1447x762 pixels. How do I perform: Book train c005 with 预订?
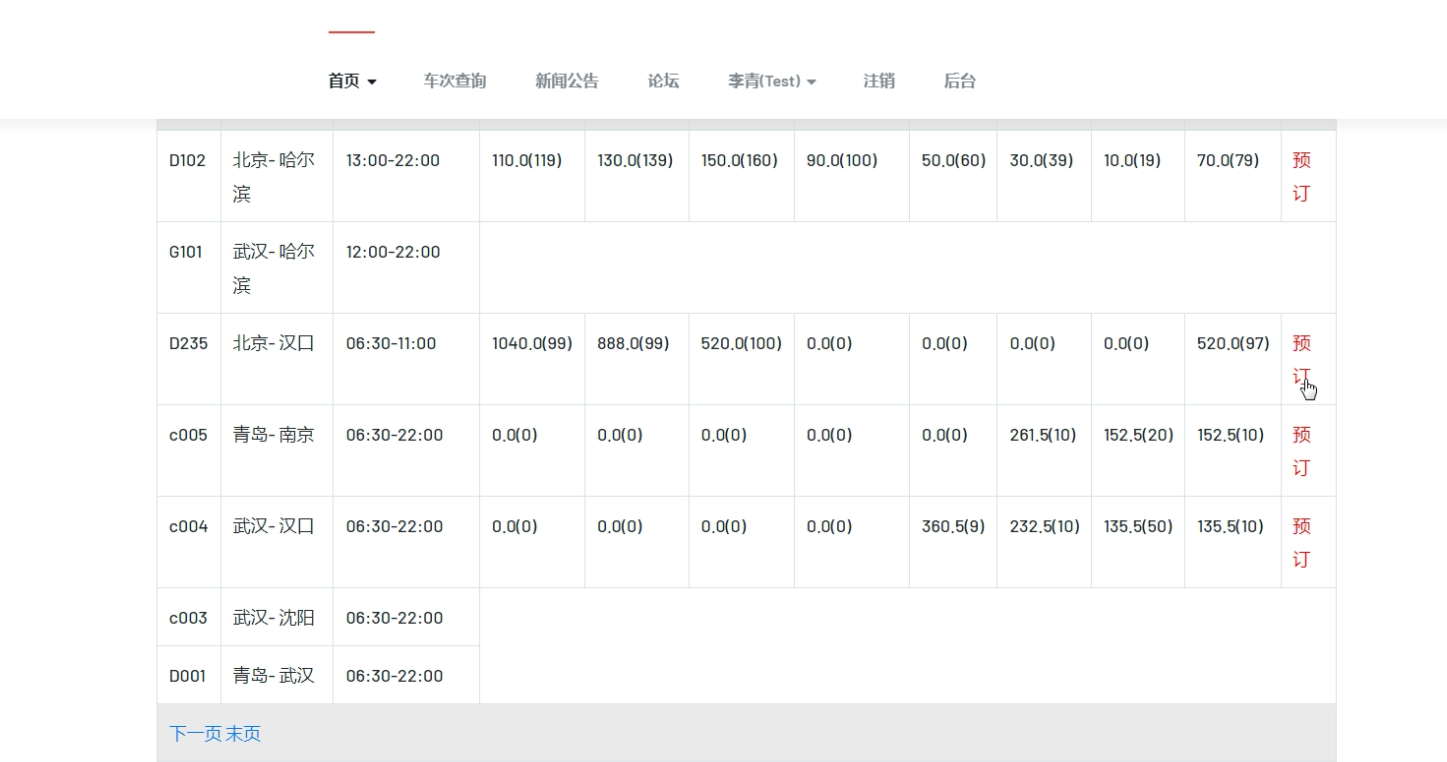tap(1301, 451)
